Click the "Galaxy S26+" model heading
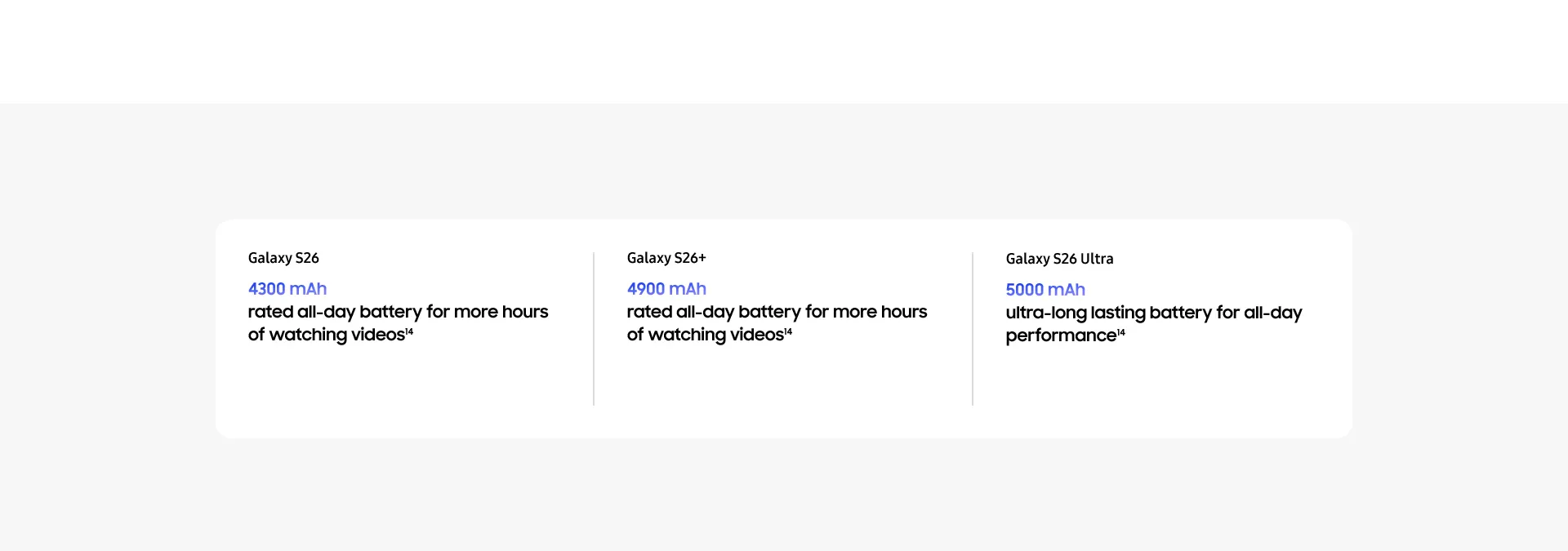 tap(666, 258)
